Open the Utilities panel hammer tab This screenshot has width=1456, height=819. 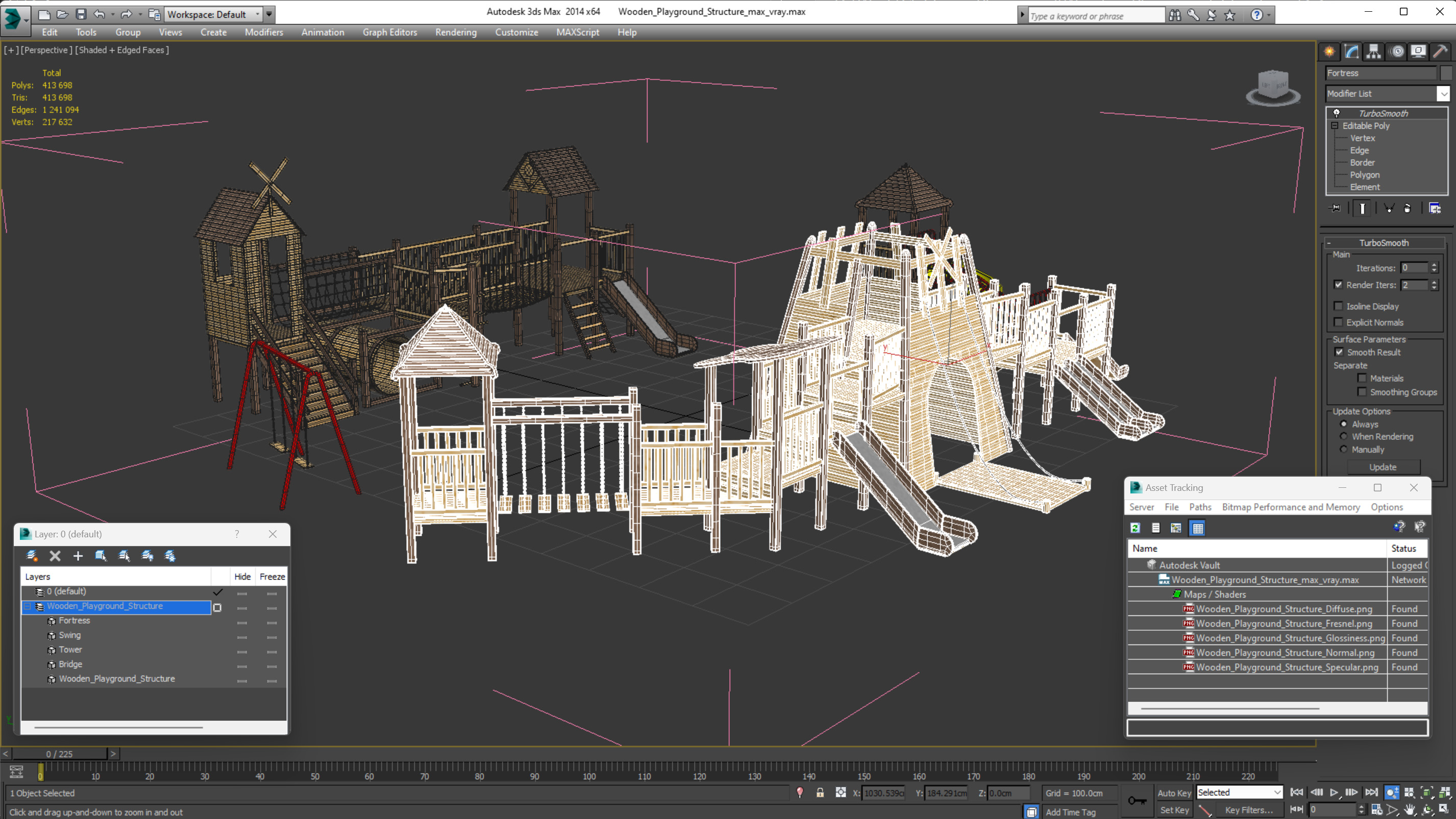[1440, 52]
